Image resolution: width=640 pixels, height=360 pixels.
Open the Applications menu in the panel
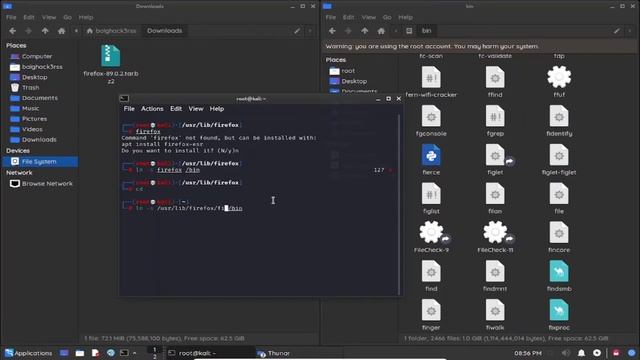(x=29, y=353)
